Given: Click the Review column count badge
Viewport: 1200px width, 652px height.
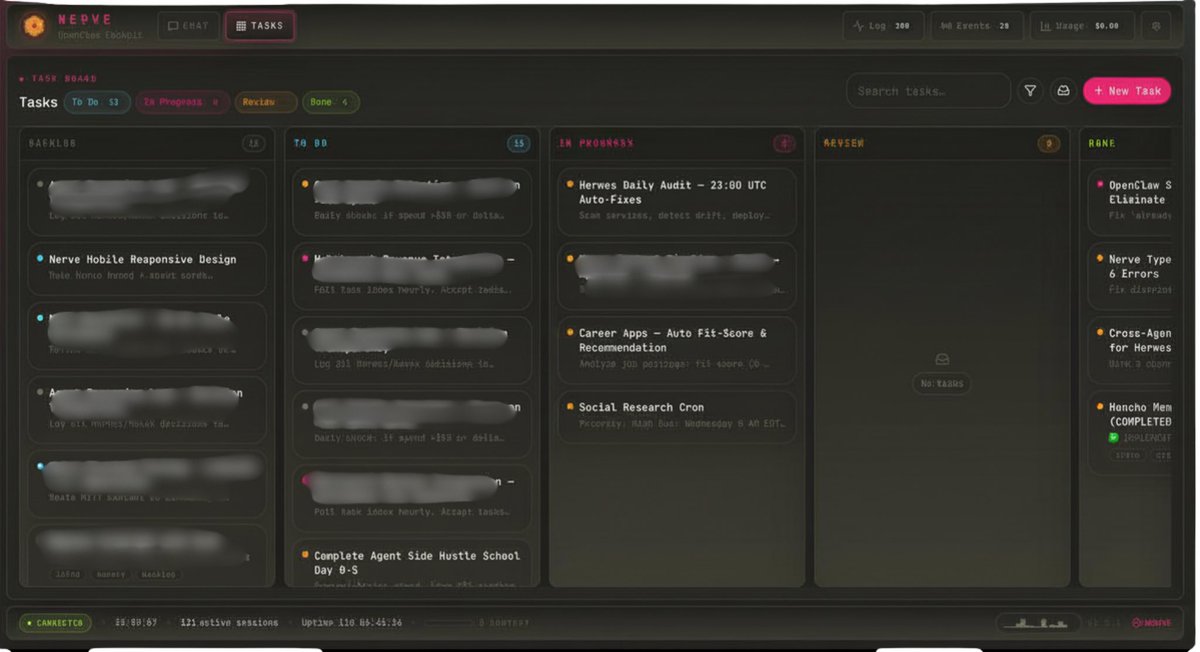Looking at the screenshot, I should click(x=1049, y=143).
